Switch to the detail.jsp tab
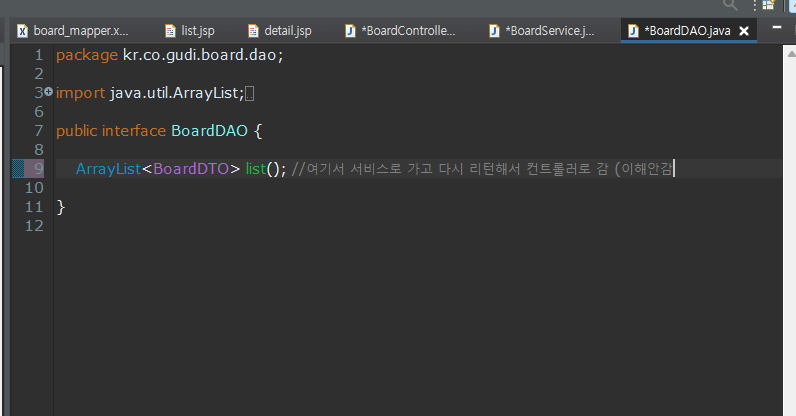Viewport: 796px width, 416px height. 280,31
